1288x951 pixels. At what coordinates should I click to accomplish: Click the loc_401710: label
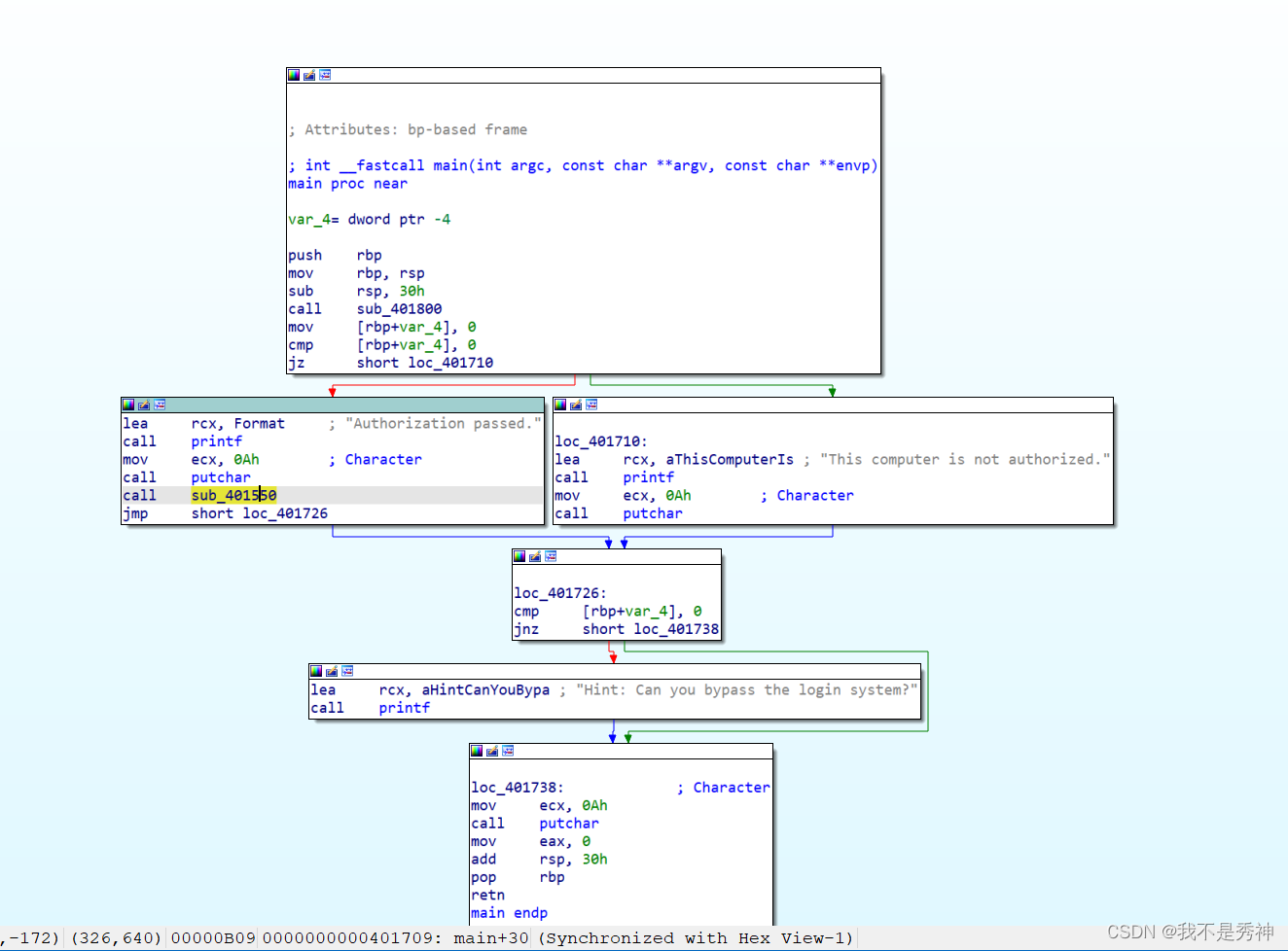pyautogui.click(x=600, y=441)
